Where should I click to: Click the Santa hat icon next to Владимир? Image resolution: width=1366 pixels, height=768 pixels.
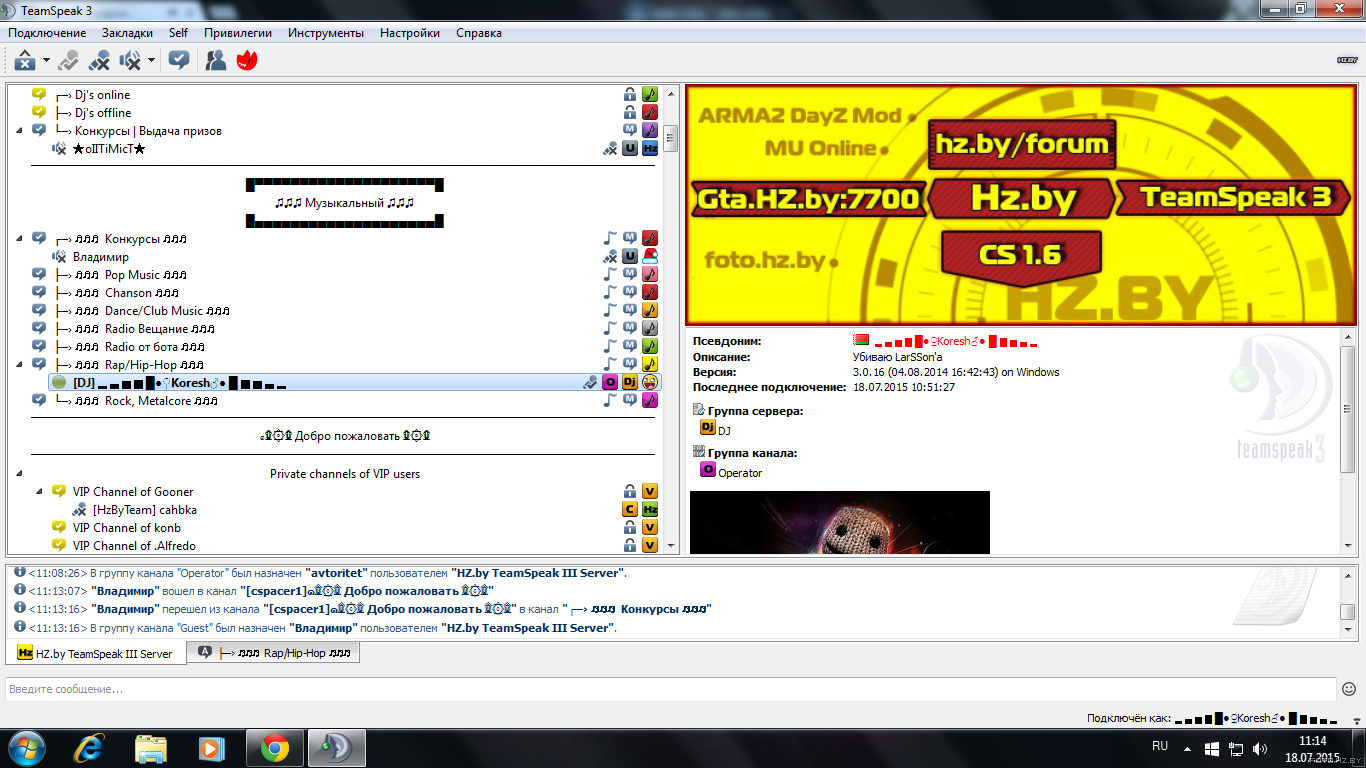(x=650, y=257)
